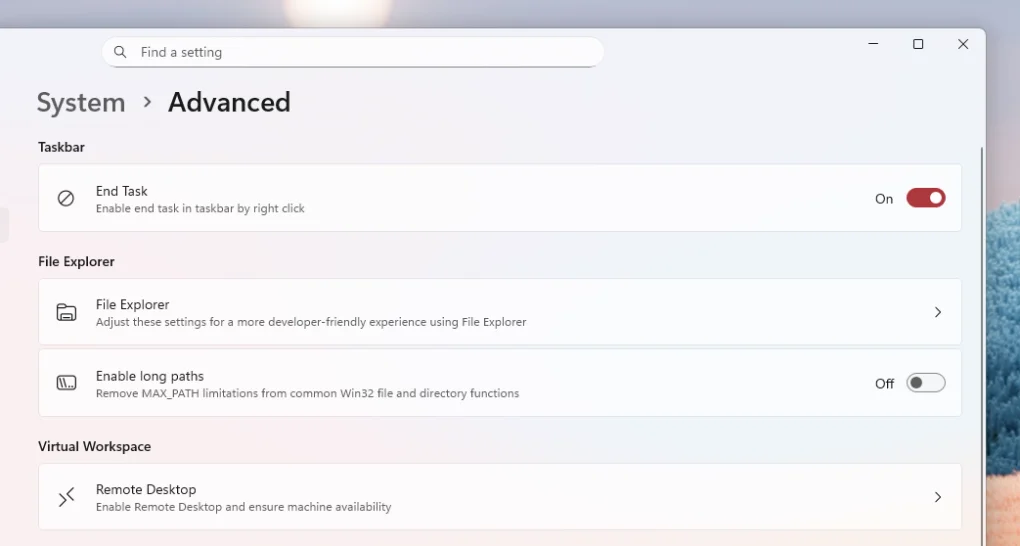The image size is (1020, 546).
Task: Minimize the Settings window
Action: tap(873, 44)
